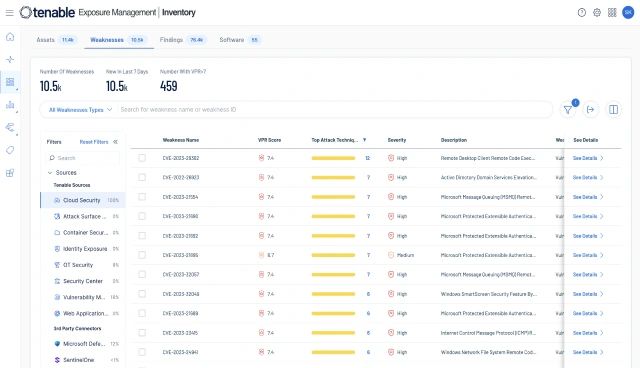Tick the checkbox for CVE-2023-21692
The image size is (640, 368).
coord(142,235)
